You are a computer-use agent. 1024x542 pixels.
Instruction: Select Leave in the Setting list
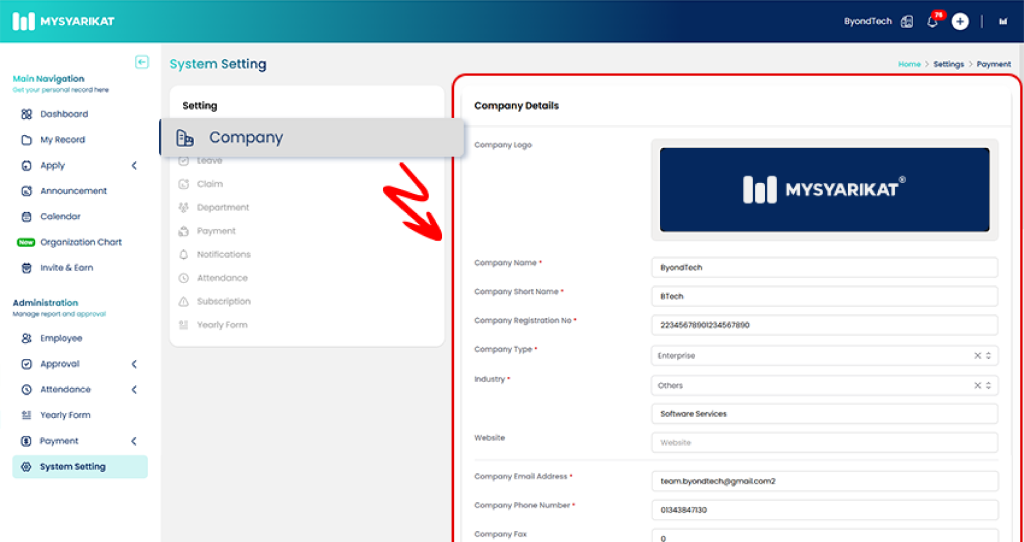(210, 161)
